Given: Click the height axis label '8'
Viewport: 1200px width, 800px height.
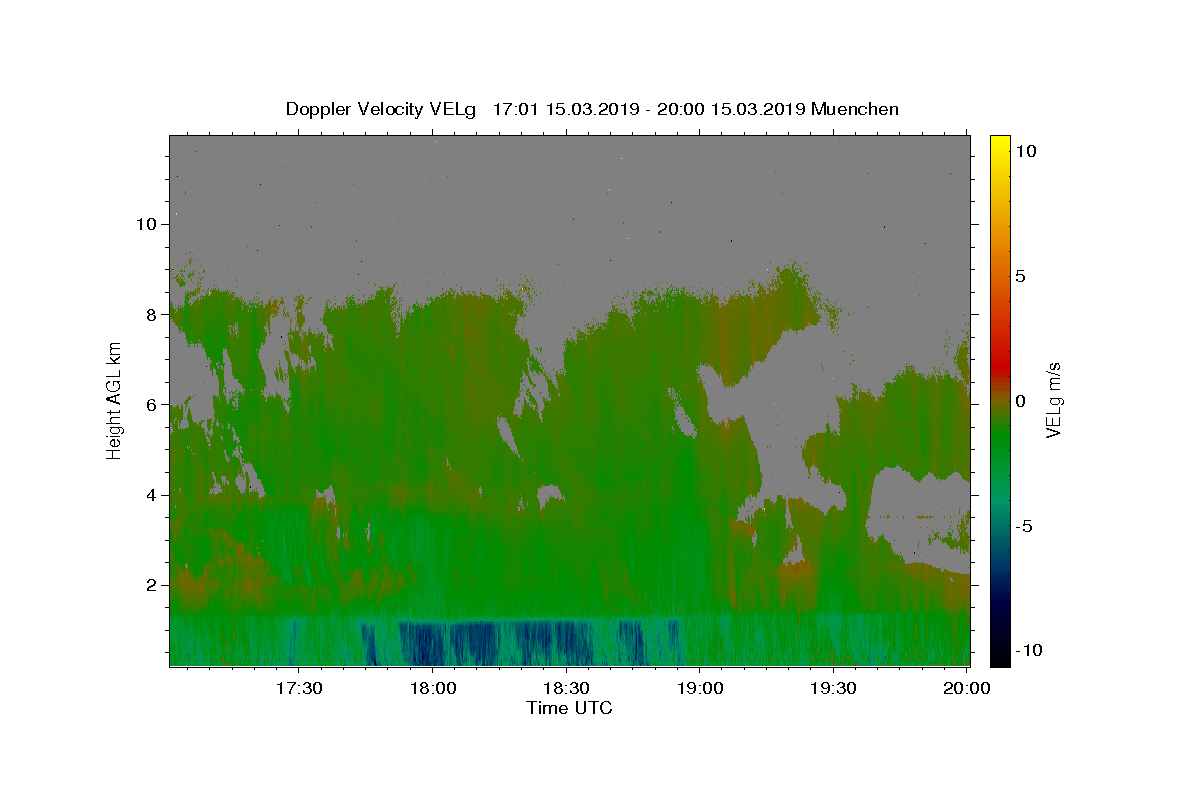Looking at the screenshot, I should (152, 314).
